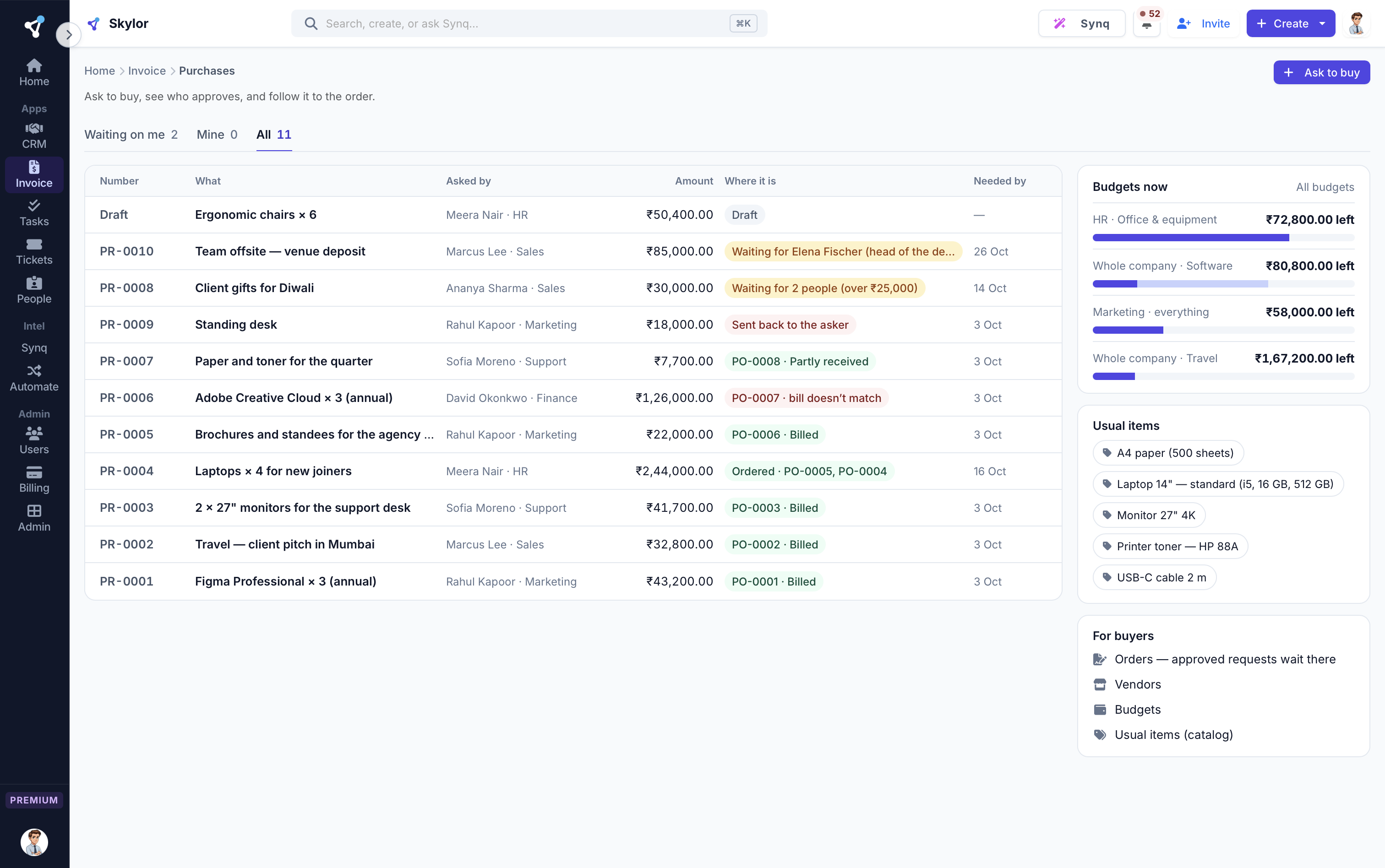Open the Create dropdown arrow
1385x868 pixels.
1322,23
